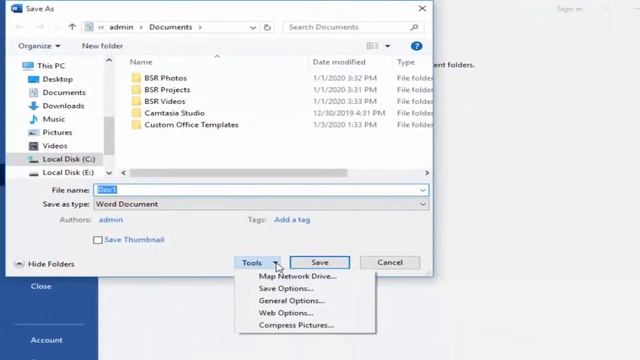Click the Close item in Word backstage

tap(41, 287)
